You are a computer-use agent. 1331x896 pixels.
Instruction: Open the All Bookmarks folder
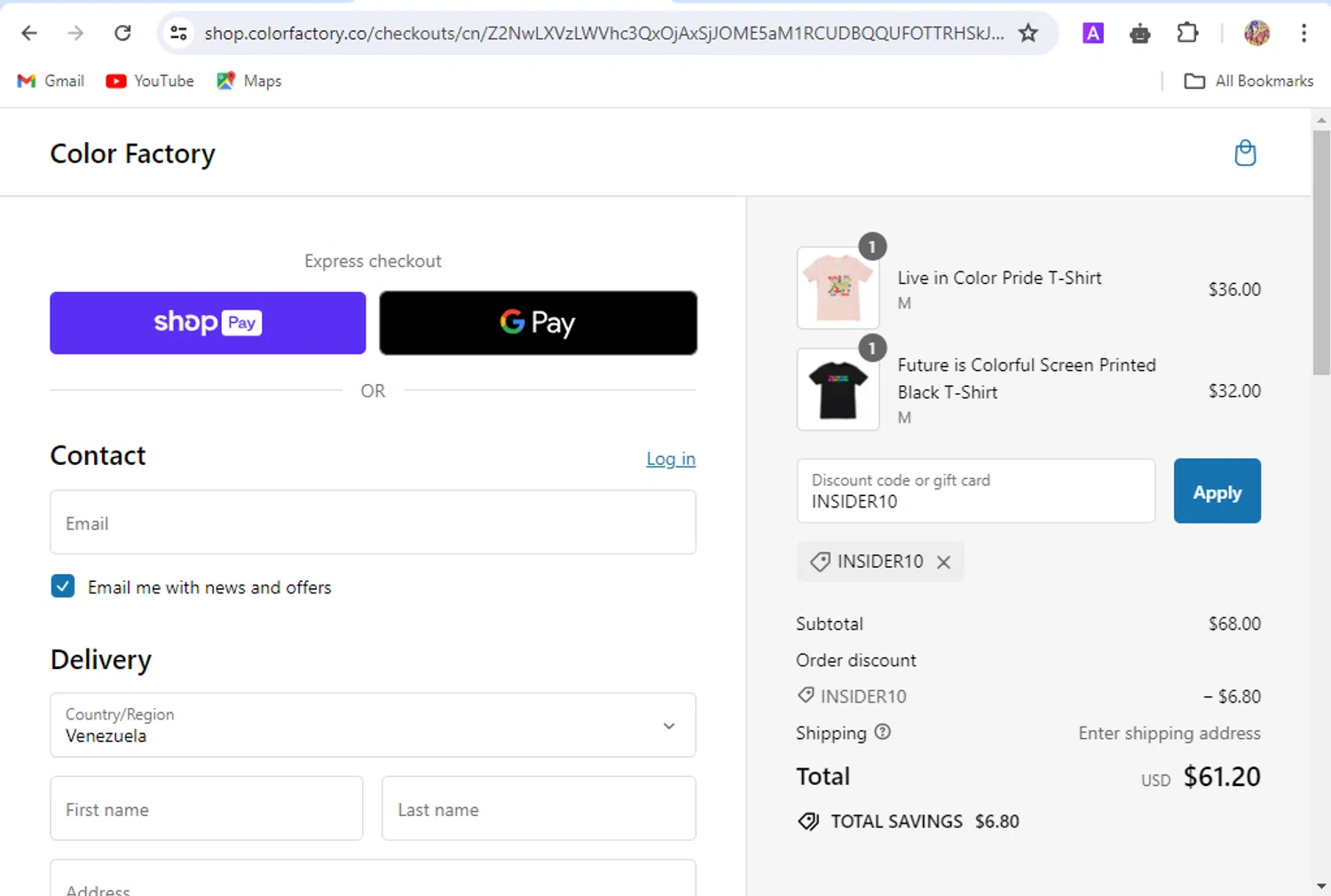[1248, 81]
